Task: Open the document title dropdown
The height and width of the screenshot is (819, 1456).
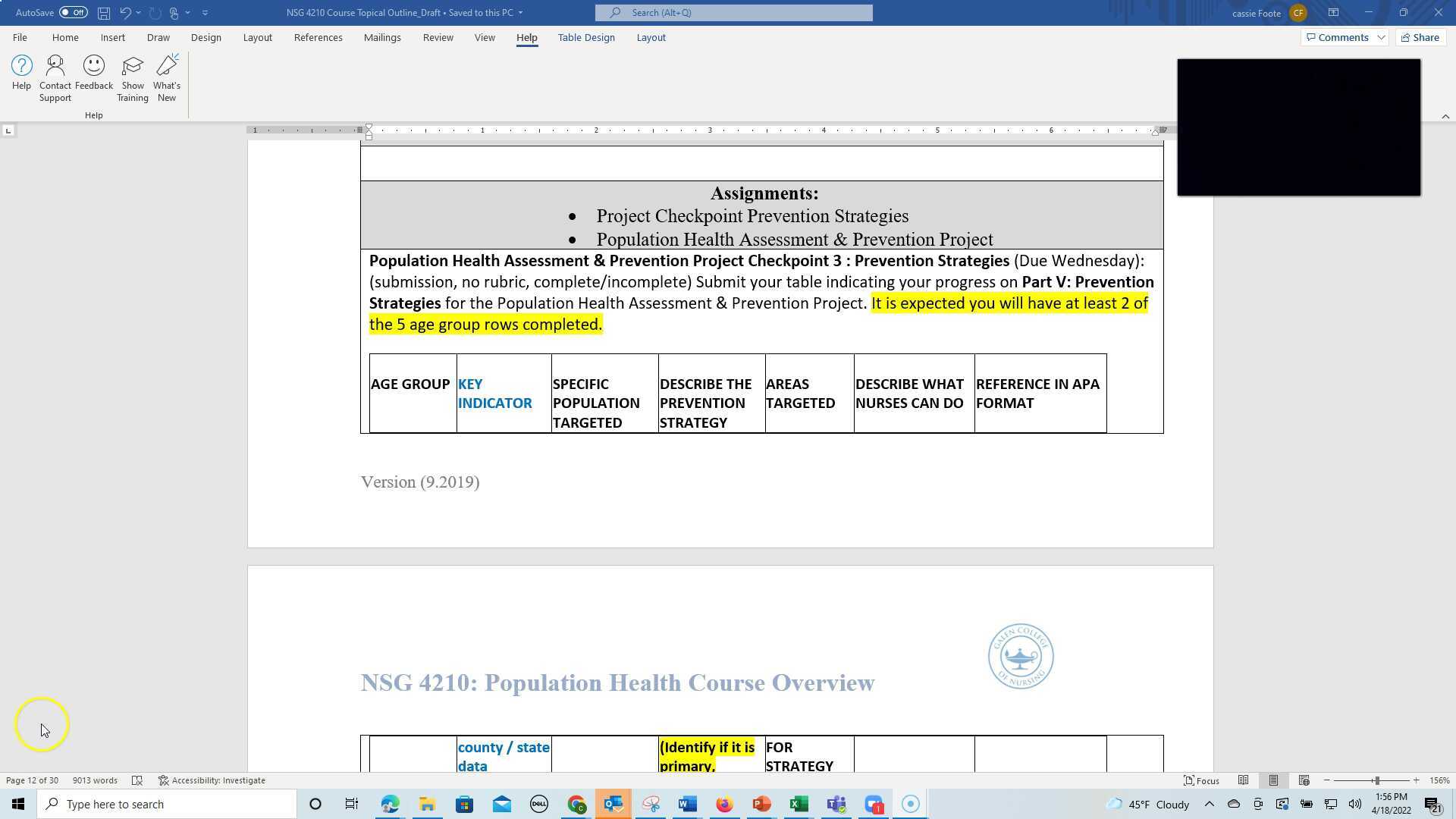Action: point(520,12)
